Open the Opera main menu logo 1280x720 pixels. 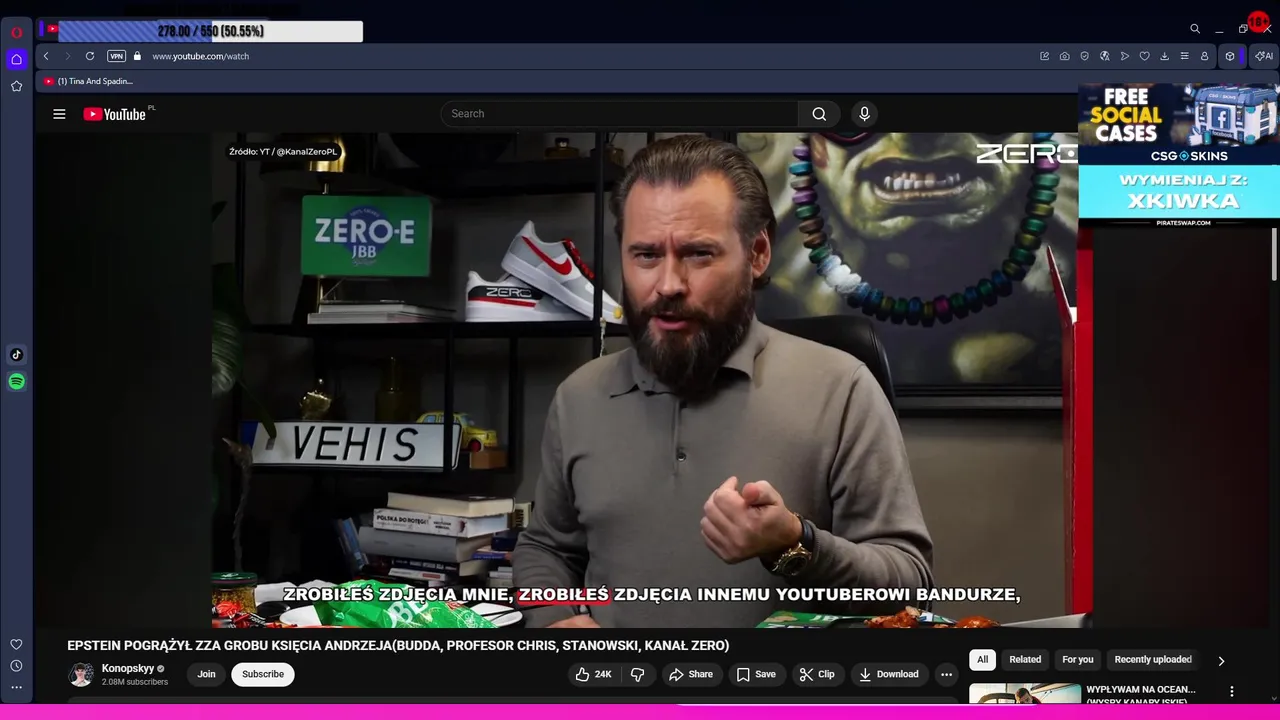pos(16,32)
